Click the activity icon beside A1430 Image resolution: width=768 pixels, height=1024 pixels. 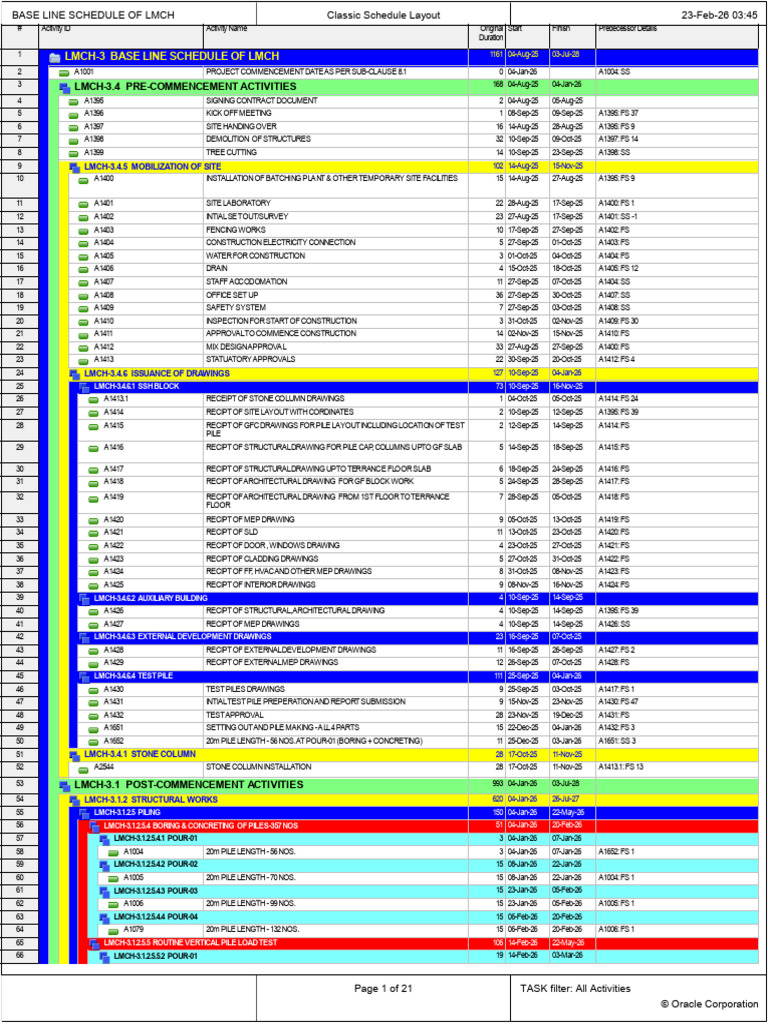click(x=93, y=690)
